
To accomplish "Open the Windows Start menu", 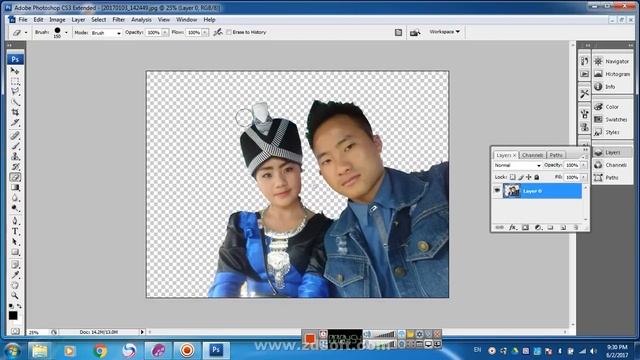I will coord(12,351).
